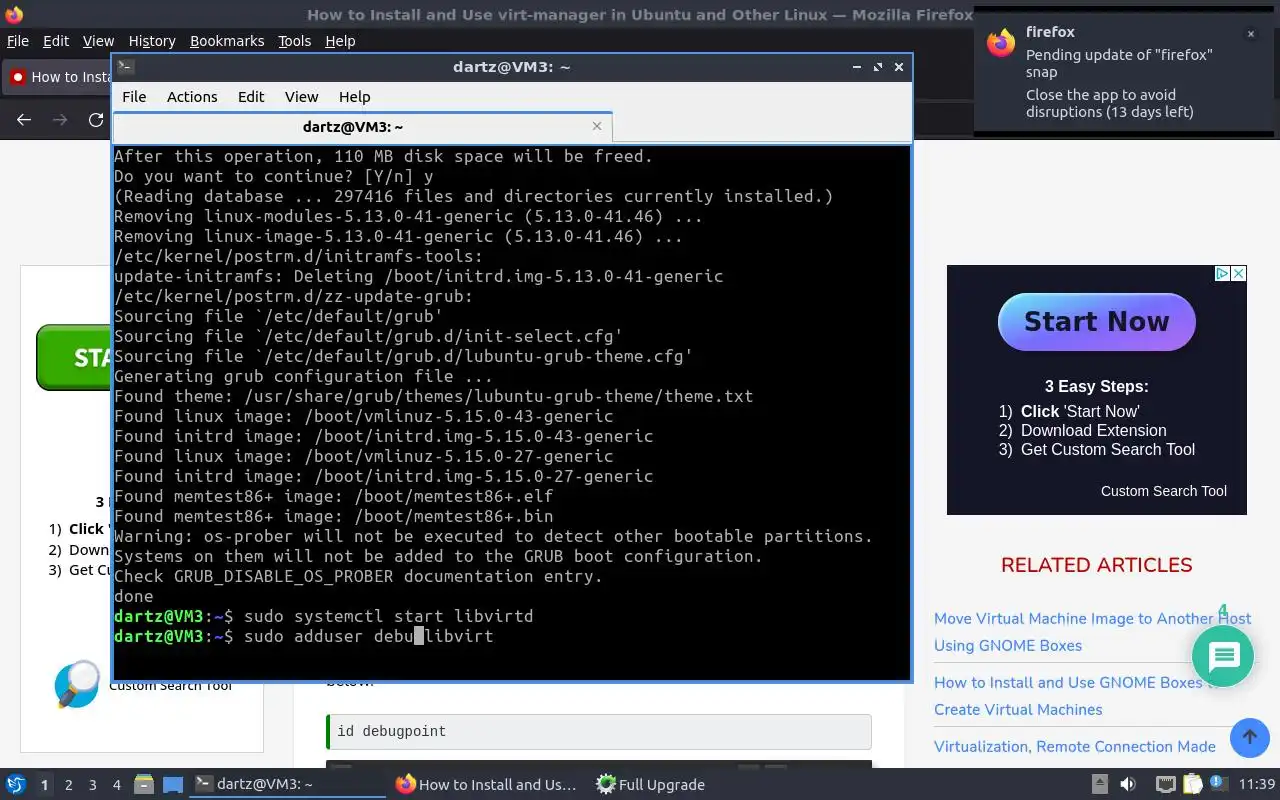The width and height of the screenshot is (1280, 800).
Task: Dismiss the Firefox snap update notification
Action: (x=1250, y=34)
